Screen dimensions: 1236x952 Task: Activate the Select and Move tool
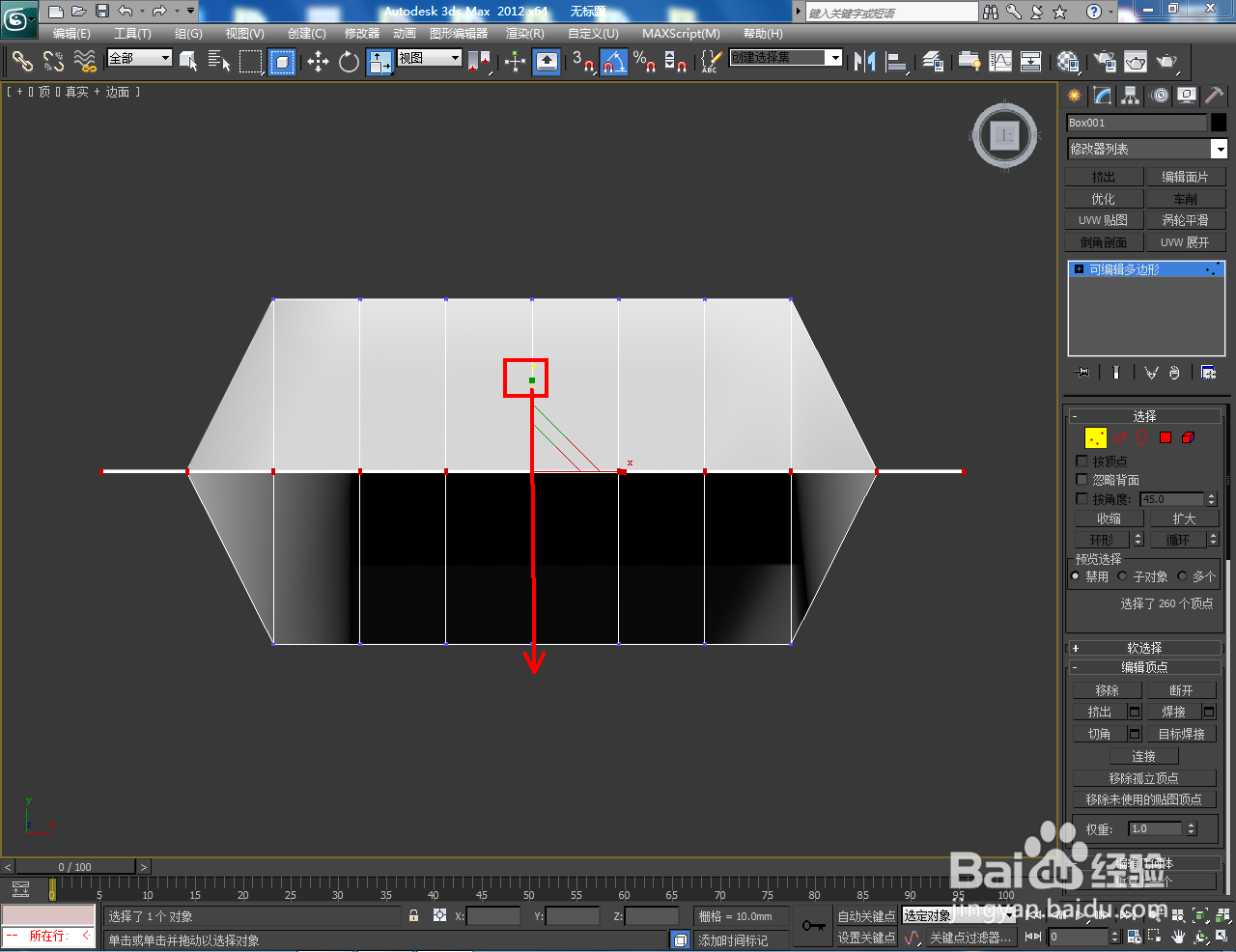tap(318, 62)
